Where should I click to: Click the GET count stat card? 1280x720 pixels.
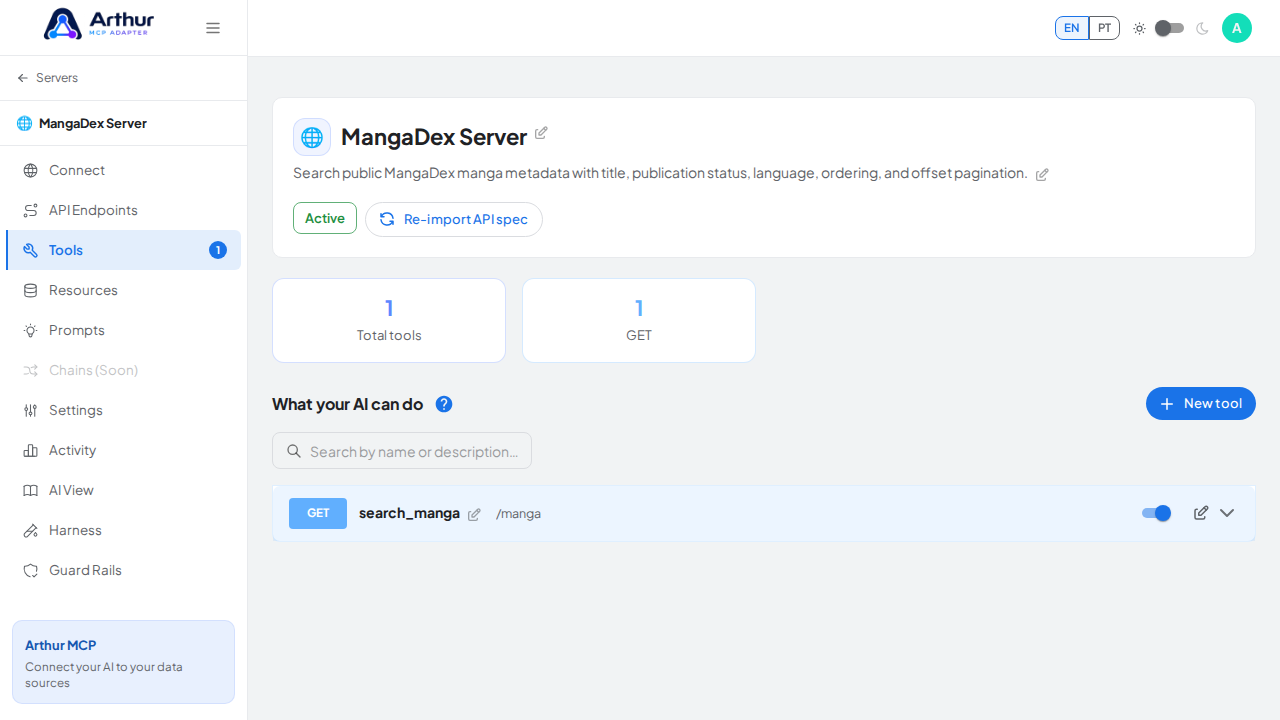click(639, 320)
